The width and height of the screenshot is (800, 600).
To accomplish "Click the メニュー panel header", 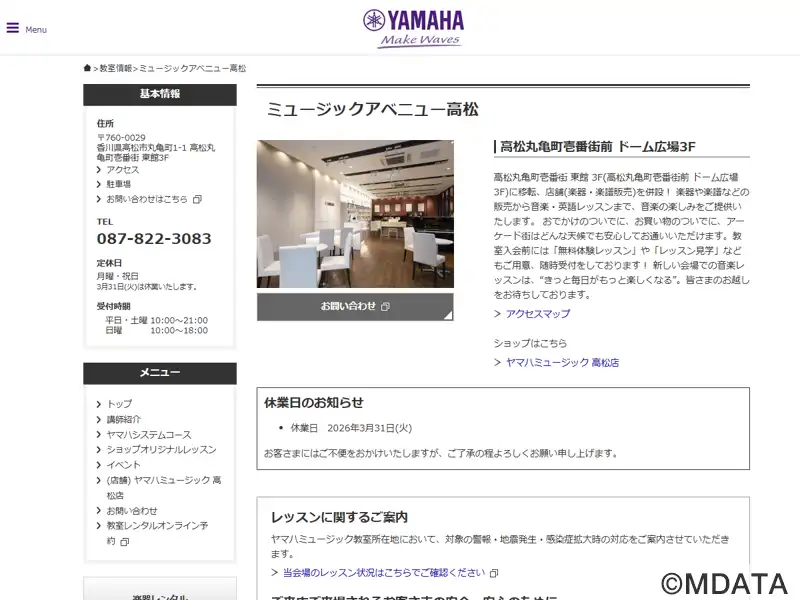I will (160, 373).
